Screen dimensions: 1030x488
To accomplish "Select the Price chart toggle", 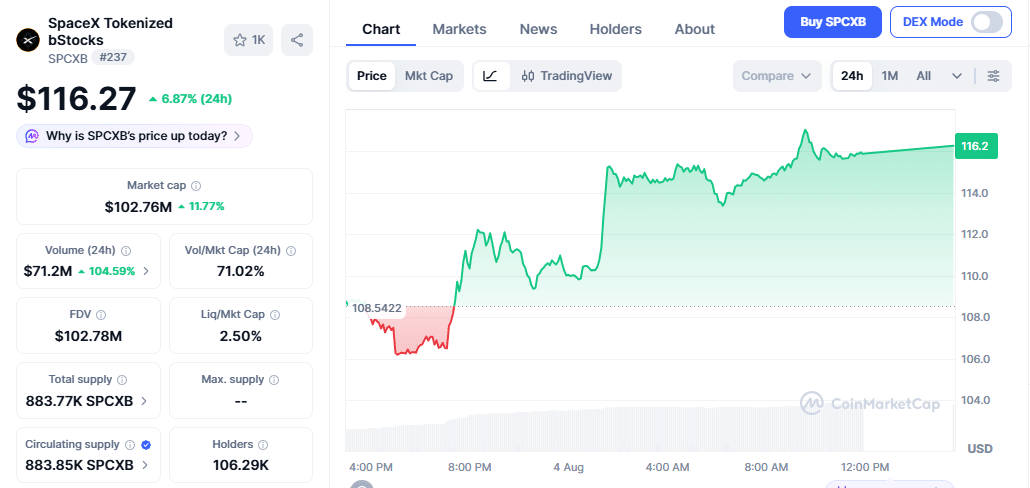I will coord(372,76).
